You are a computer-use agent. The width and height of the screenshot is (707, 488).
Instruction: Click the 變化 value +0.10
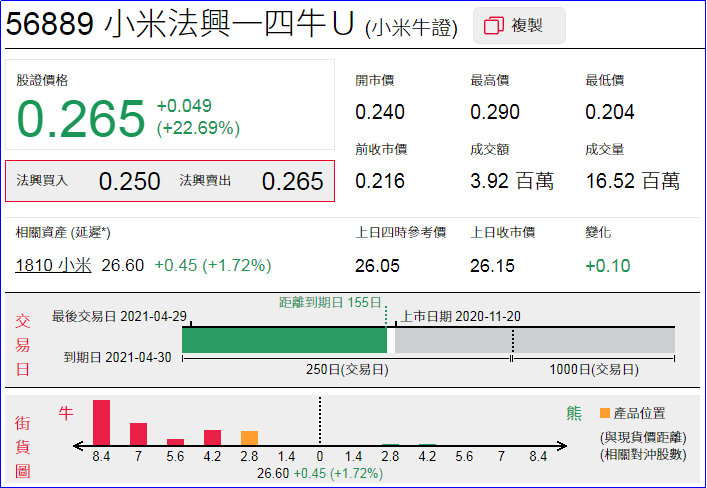click(x=607, y=266)
